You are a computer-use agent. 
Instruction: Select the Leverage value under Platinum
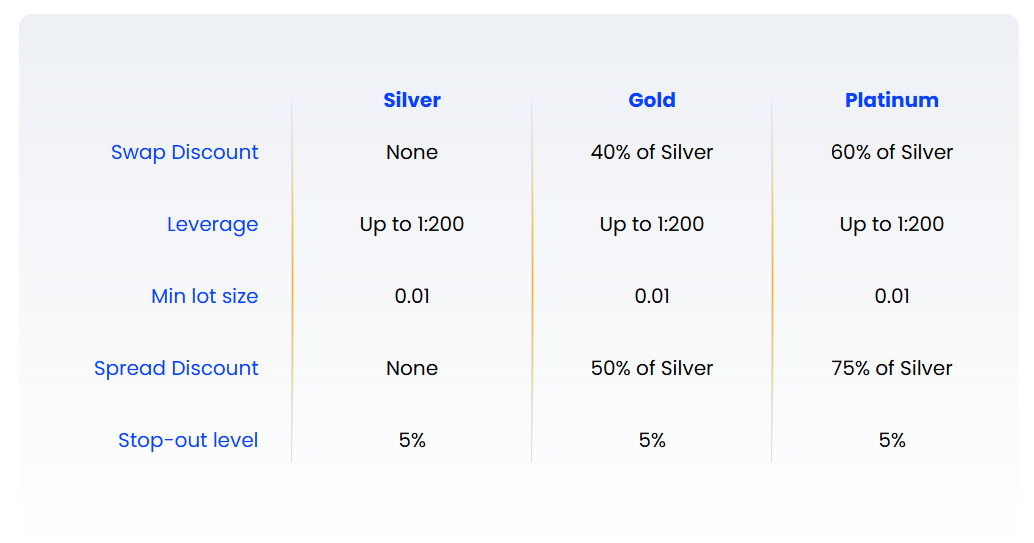(892, 224)
